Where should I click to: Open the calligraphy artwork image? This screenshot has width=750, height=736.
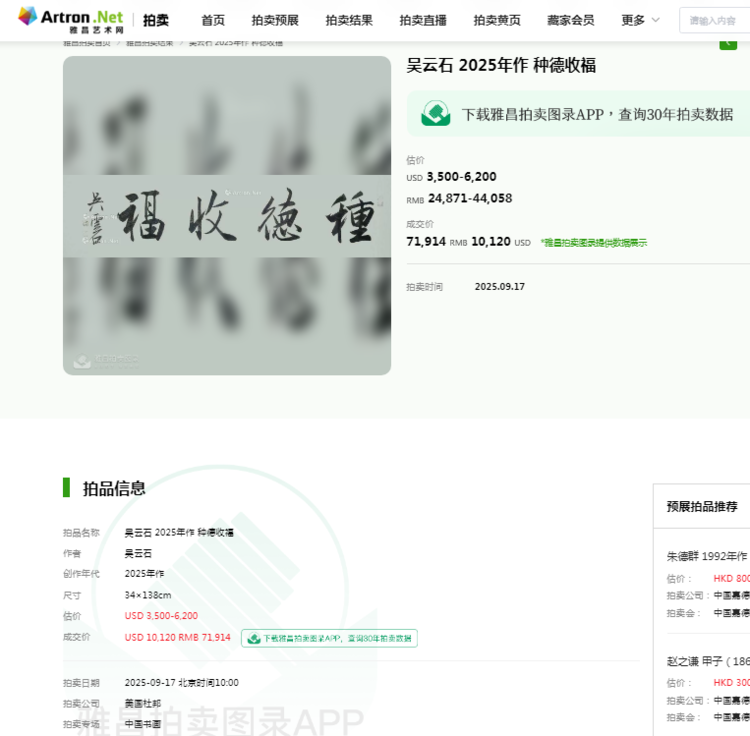click(x=227, y=215)
